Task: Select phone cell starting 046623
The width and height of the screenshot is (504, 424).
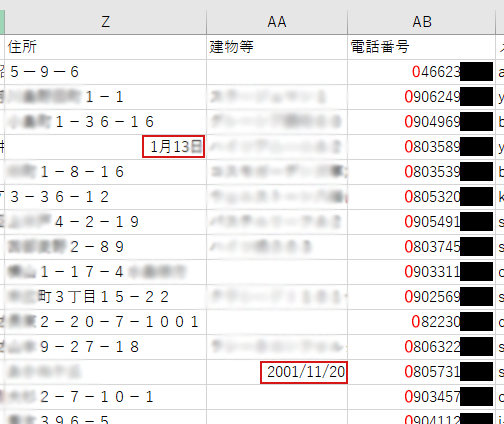Action: coord(422,72)
